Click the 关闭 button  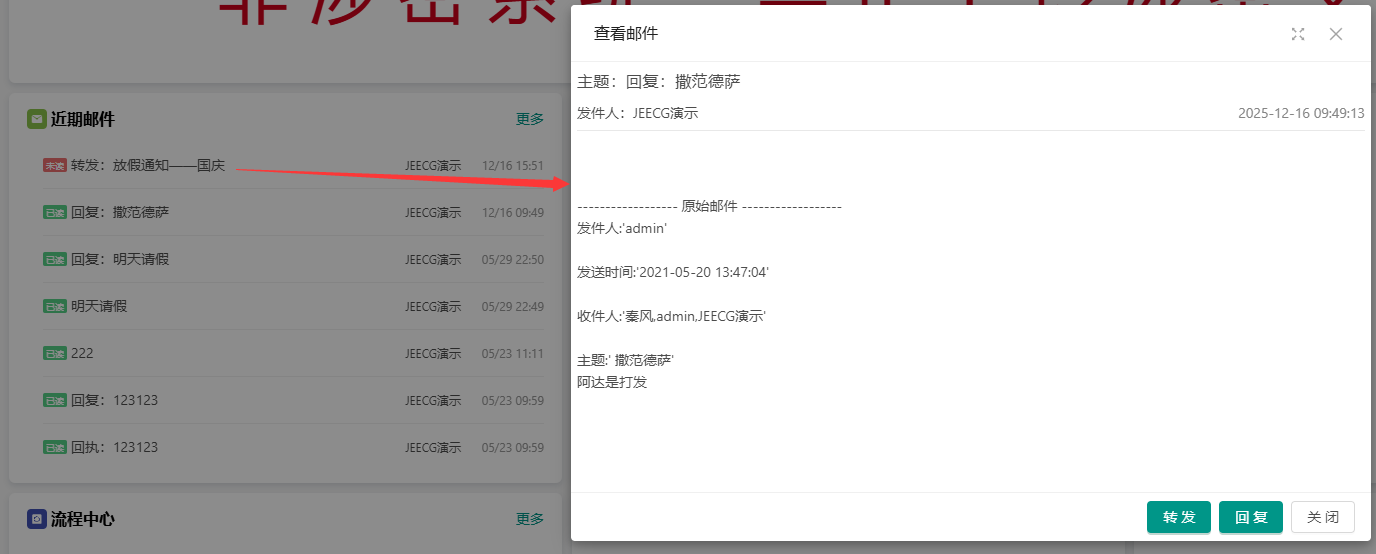click(x=1323, y=517)
